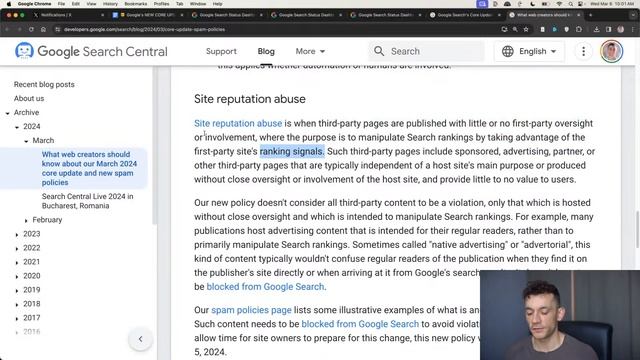Open the Support header tab
This screenshot has width=640, height=360.
pos(221,51)
